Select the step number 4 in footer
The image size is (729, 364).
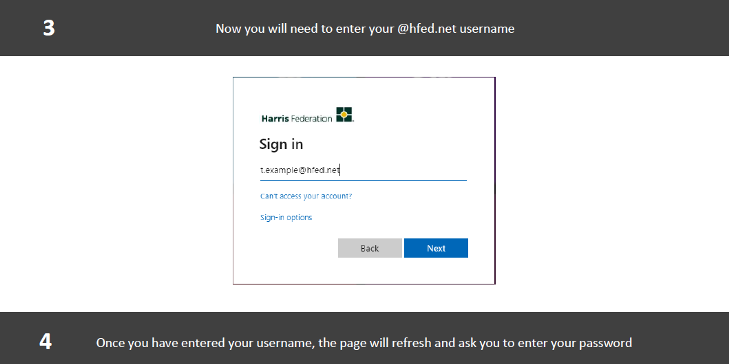(x=45, y=343)
